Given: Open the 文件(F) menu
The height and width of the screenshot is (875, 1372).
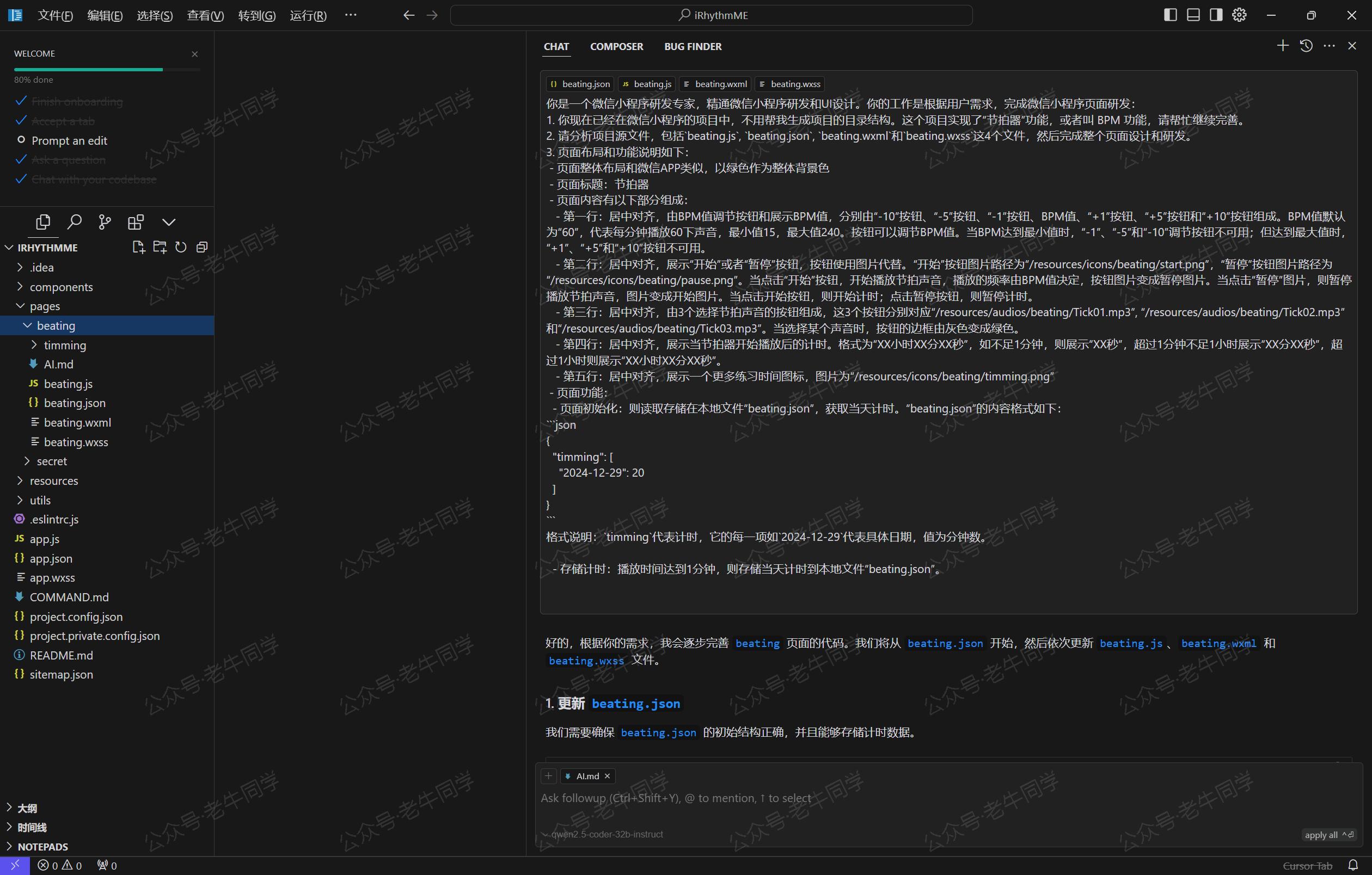Looking at the screenshot, I should (x=56, y=15).
